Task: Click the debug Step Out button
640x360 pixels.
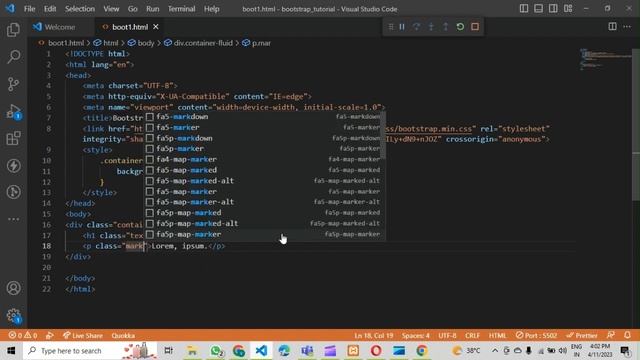Action: pyautogui.click(x=446, y=27)
